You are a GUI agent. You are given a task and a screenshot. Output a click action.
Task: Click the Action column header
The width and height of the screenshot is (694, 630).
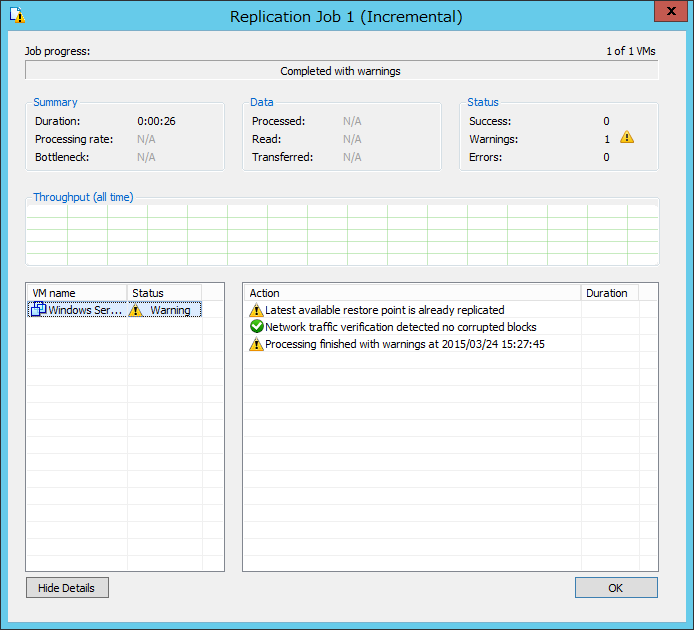point(413,293)
